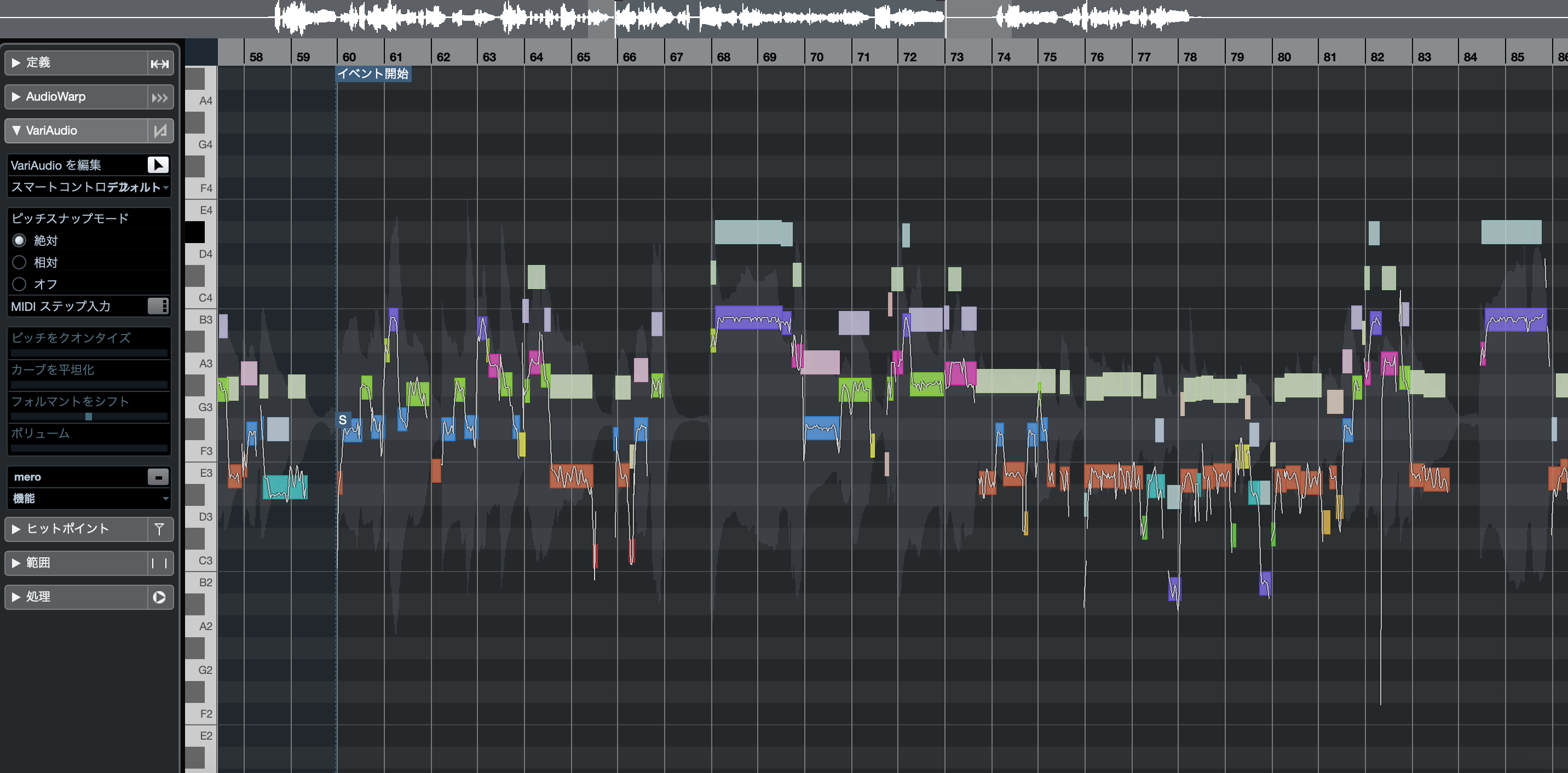Click the MIDI ステップ入力 keyboard icon
The image size is (1568, 773).
[158, 306]
